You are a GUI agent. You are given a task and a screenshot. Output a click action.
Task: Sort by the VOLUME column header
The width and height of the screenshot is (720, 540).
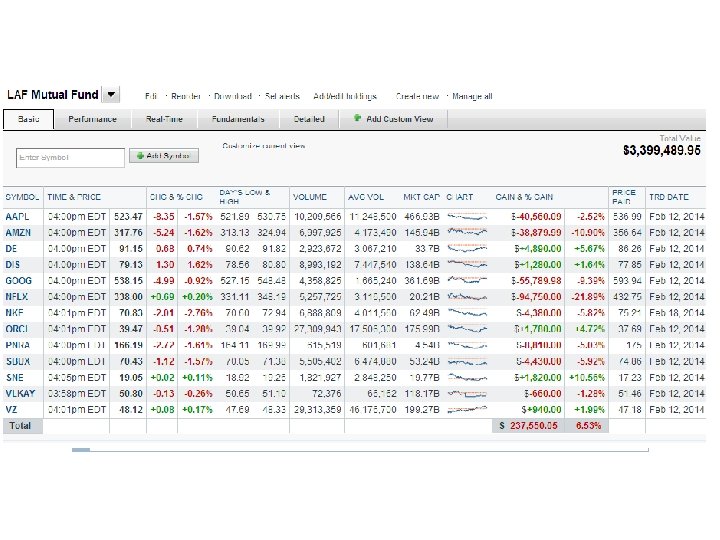310,197
